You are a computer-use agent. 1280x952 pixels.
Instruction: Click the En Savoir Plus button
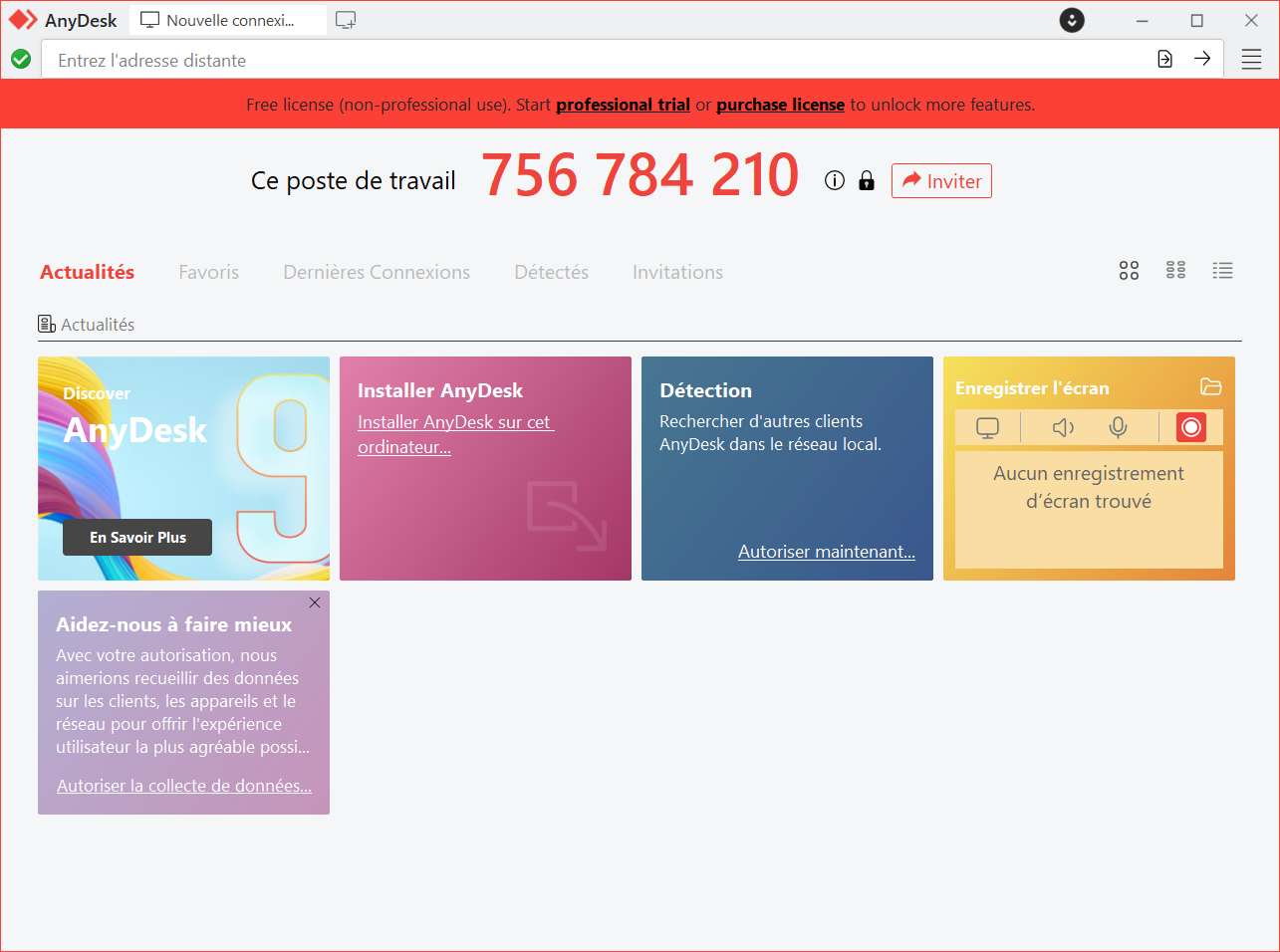[x=137, y=537]
